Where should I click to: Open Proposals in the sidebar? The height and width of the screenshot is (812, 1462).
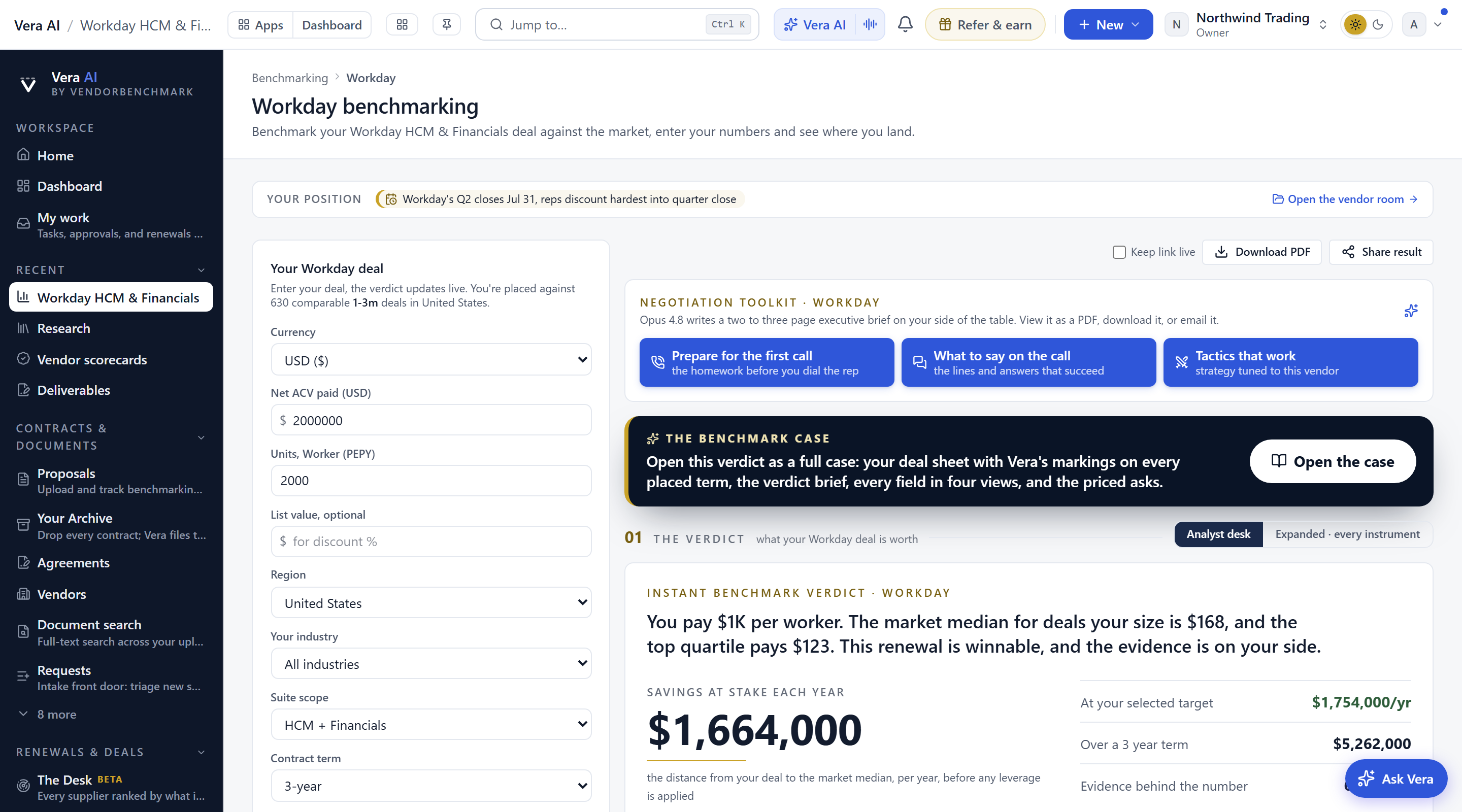(111, 481)
